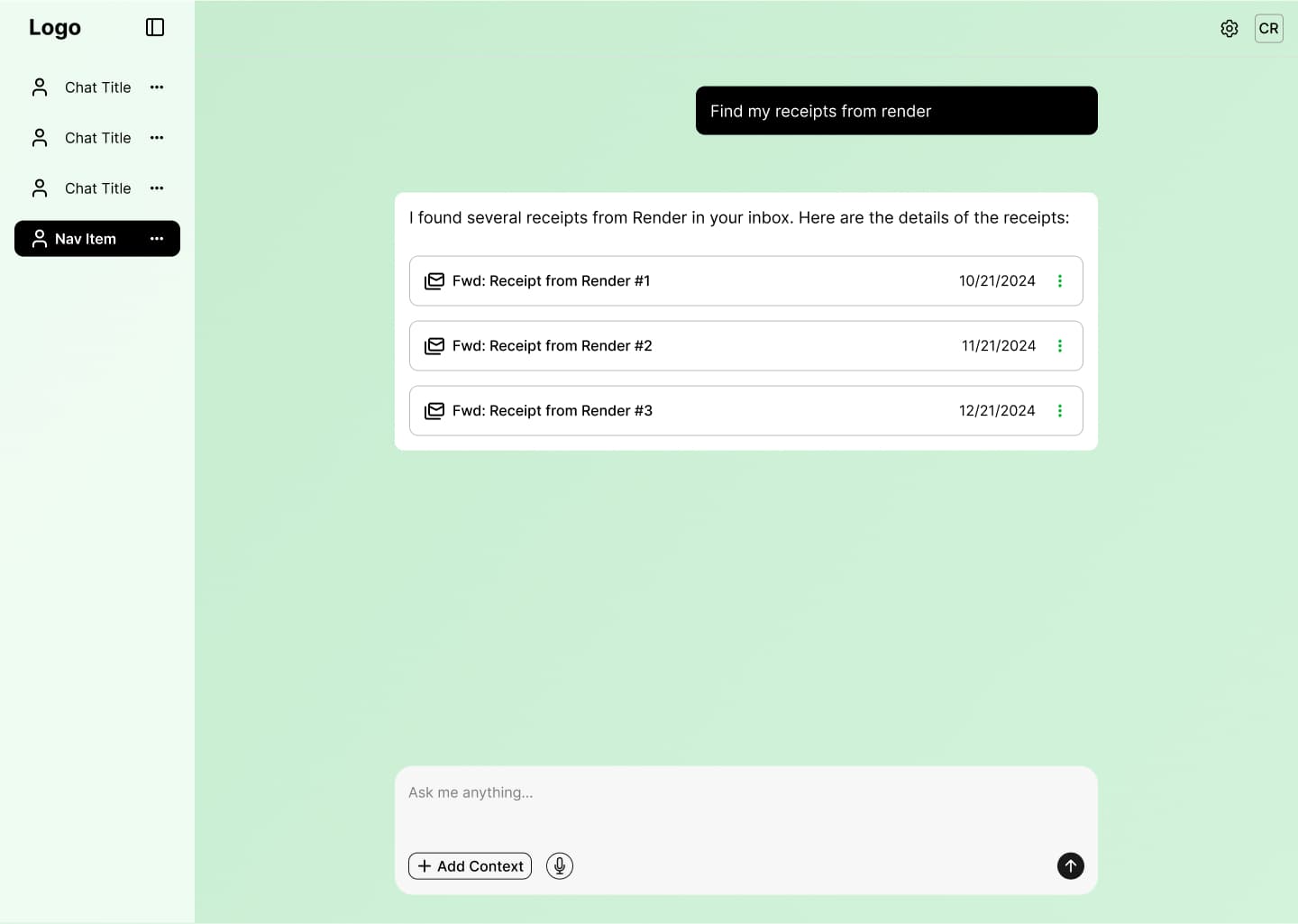Open options menu for Receipt #2
Viewport: 1298px width, 924px height.
click(1060, 346)
